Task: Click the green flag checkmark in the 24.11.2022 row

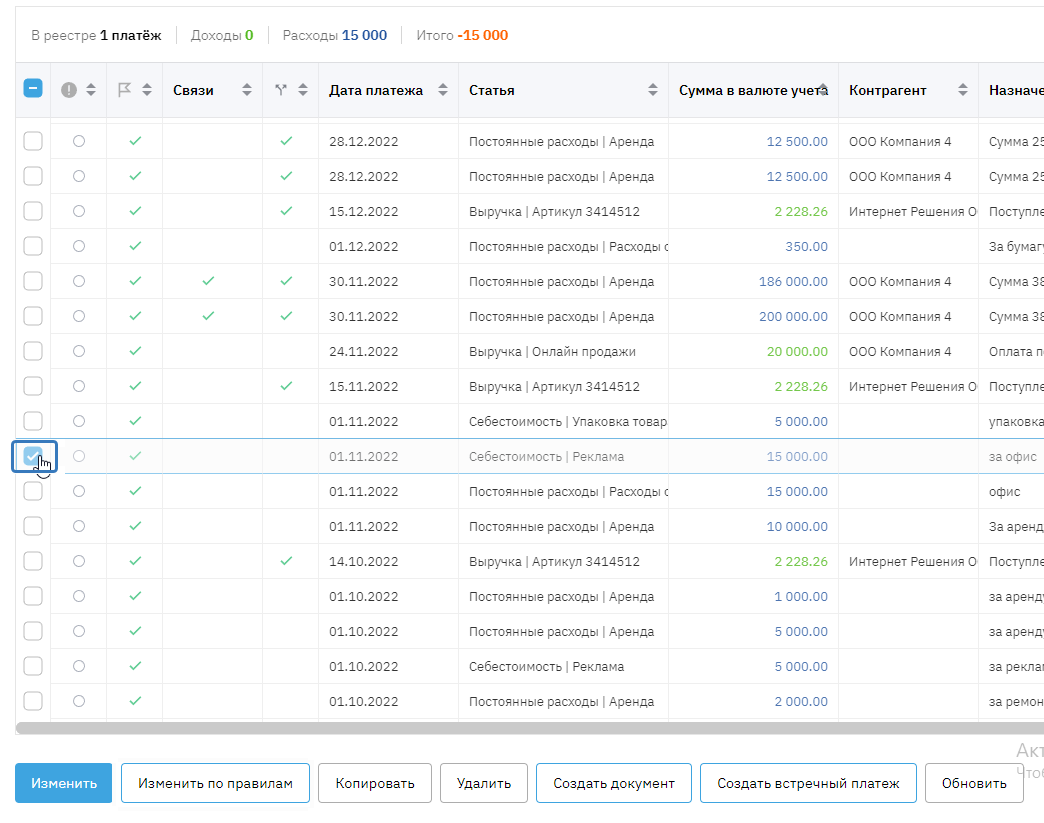Action: pyautogui.click(x=135, y=351)
